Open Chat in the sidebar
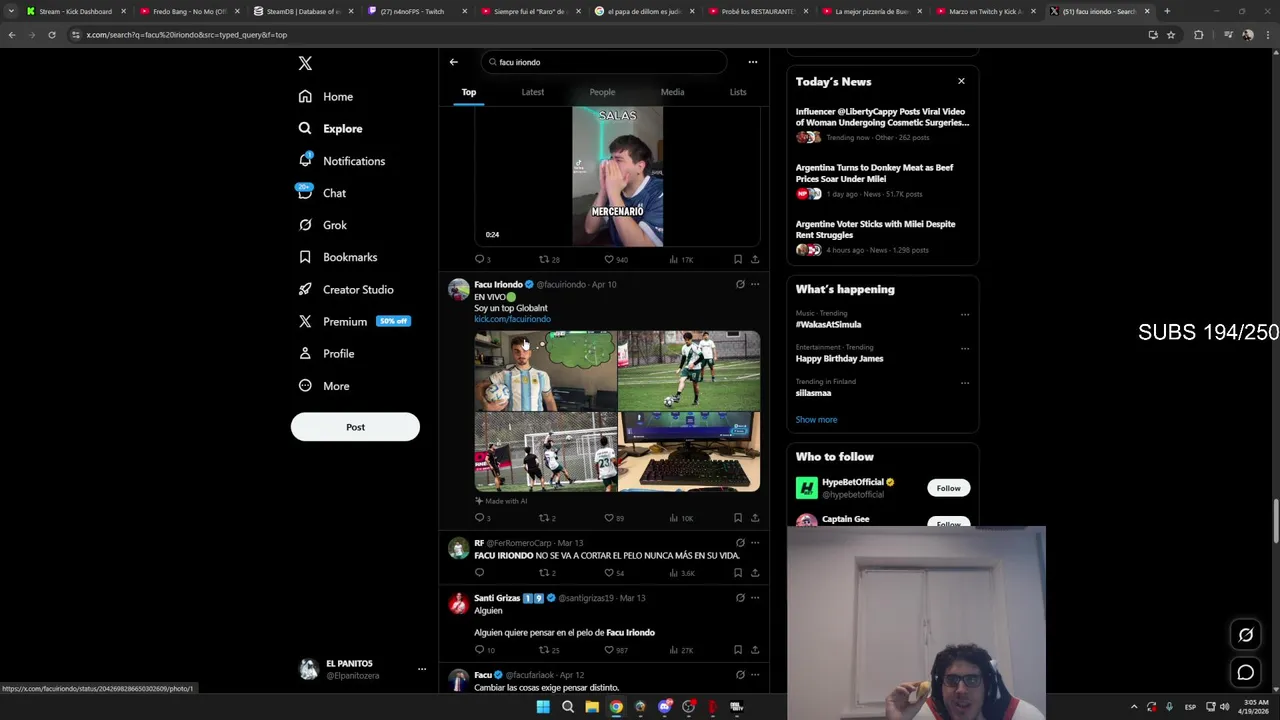 (x=321, y=193)
